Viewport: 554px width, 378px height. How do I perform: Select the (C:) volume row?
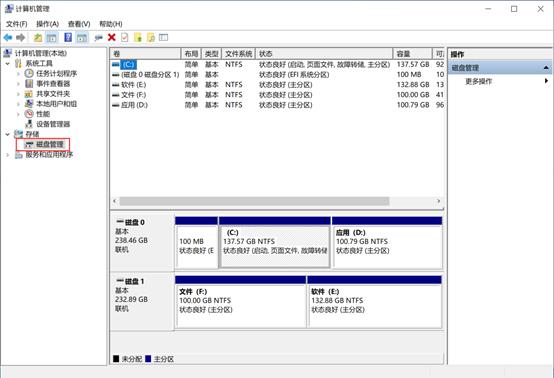coord(277,64)
